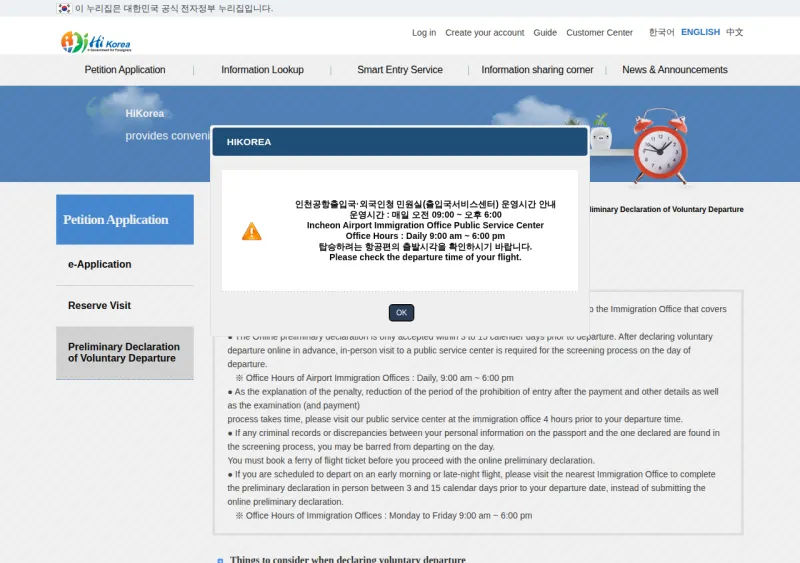Click heading 'Things to consider when declaring voluntary departure'
The image size is (800, 563).
click(347, 559)
